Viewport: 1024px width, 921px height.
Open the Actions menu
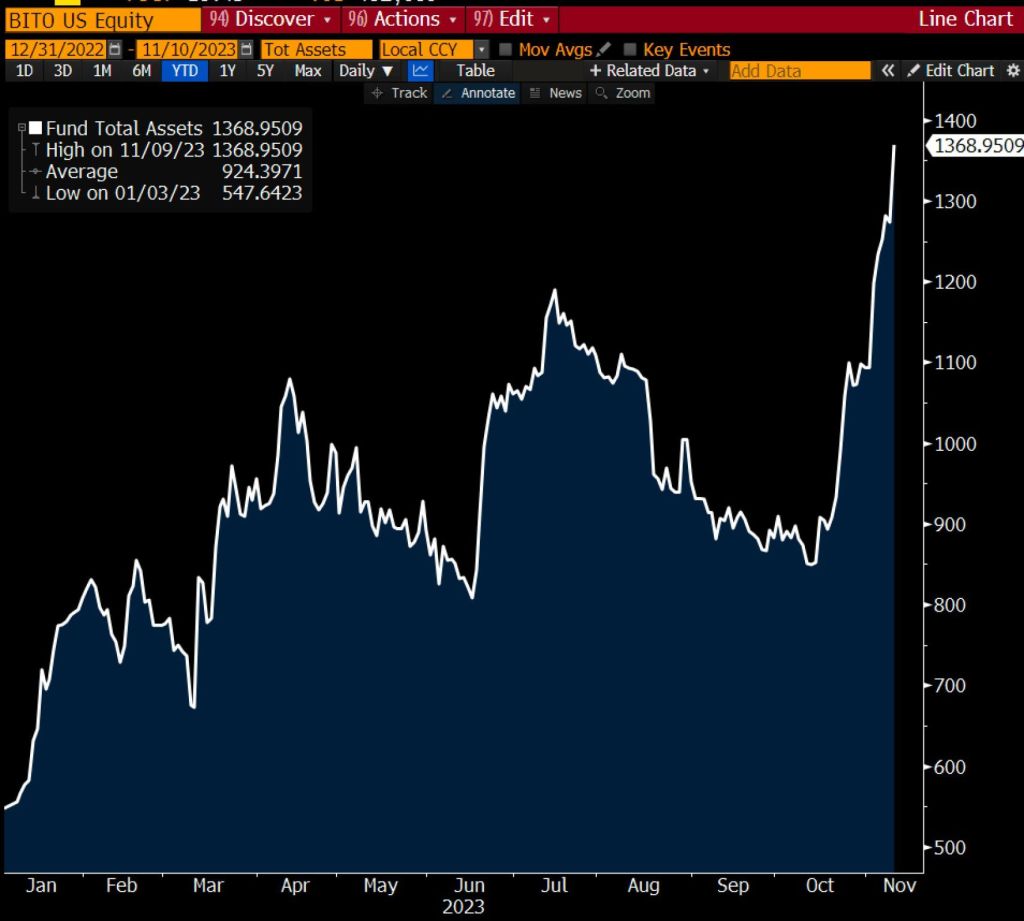pos(402,19)
